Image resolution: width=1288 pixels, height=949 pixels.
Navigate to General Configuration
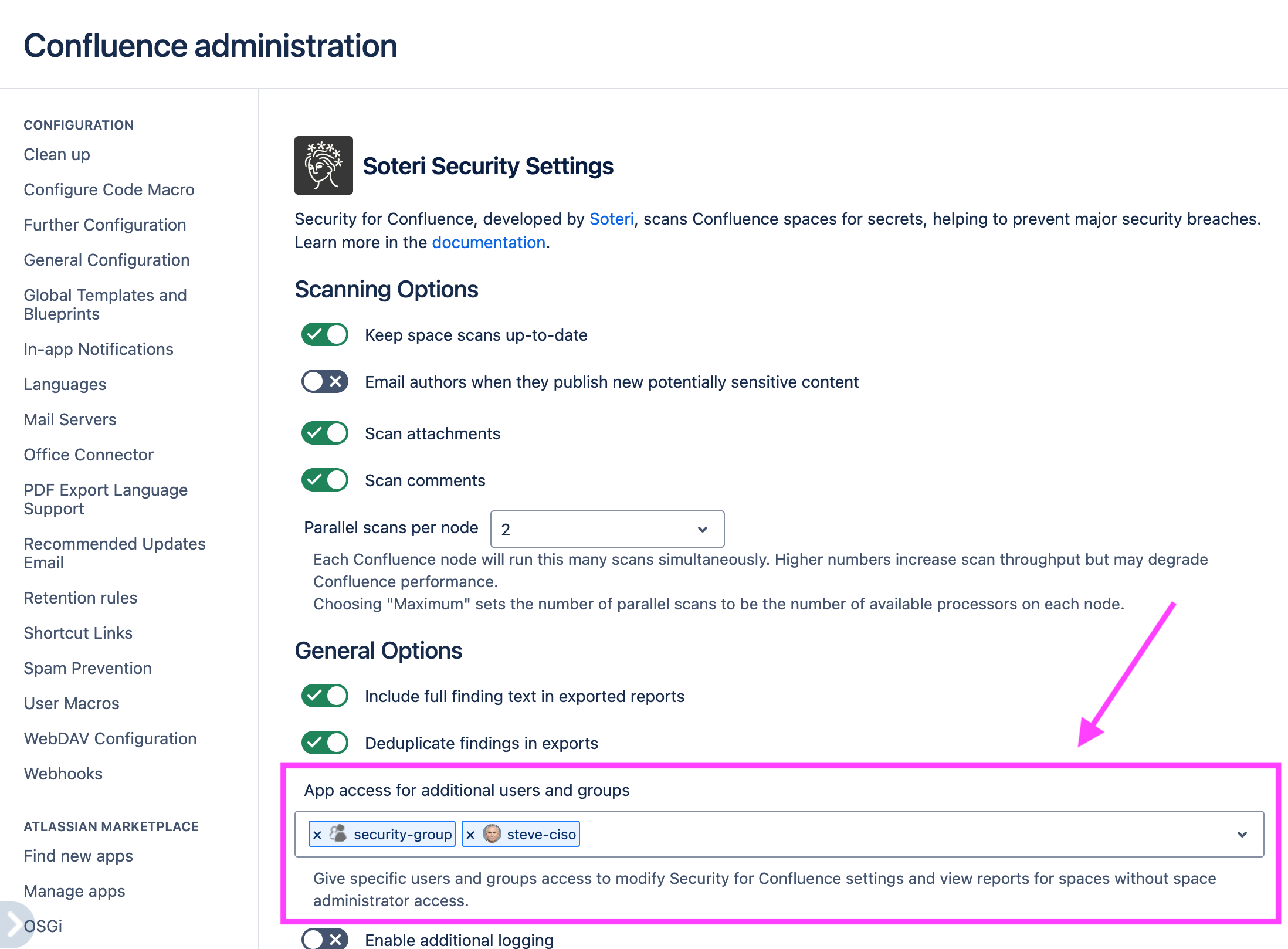coord(106,260)
